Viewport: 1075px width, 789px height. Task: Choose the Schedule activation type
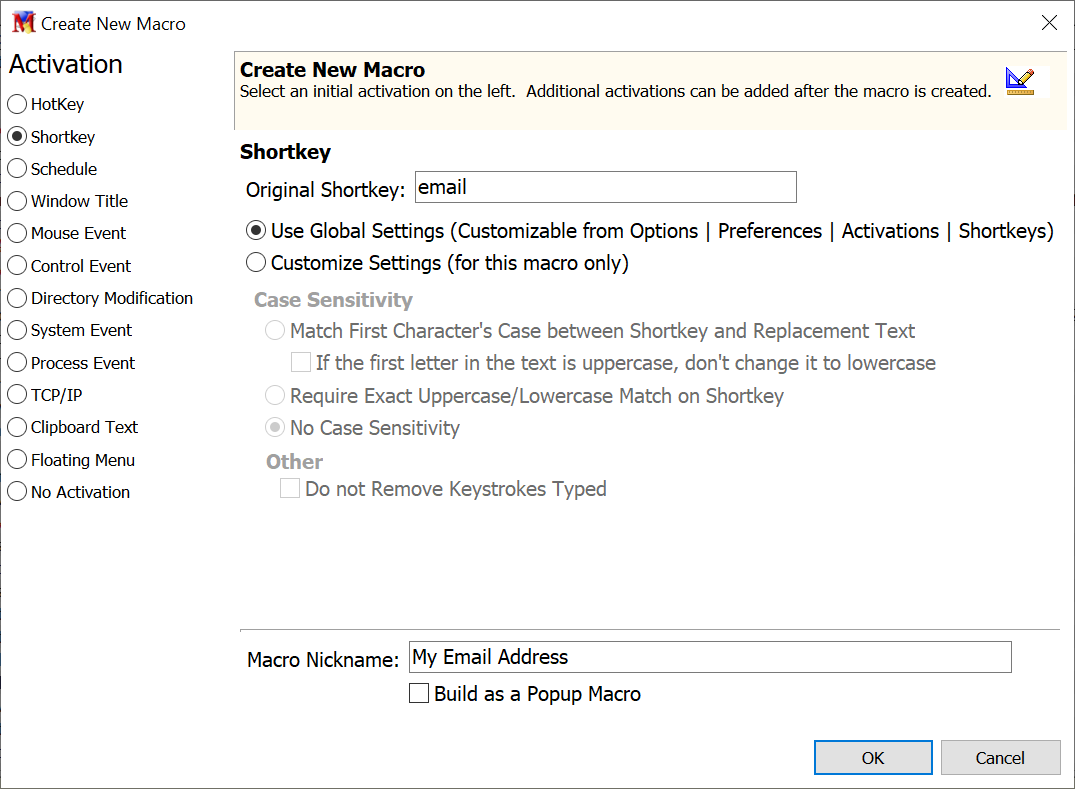(17, 169)
